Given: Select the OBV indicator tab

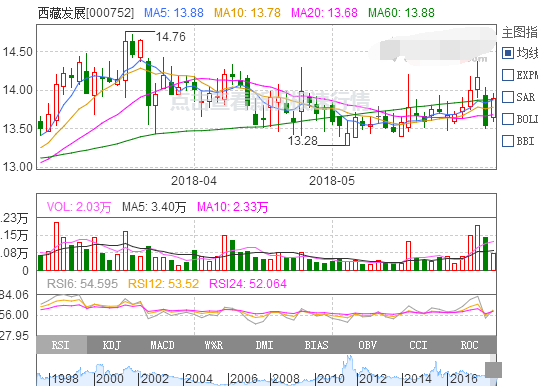Looking at the screenshot, I should point(367,345).
